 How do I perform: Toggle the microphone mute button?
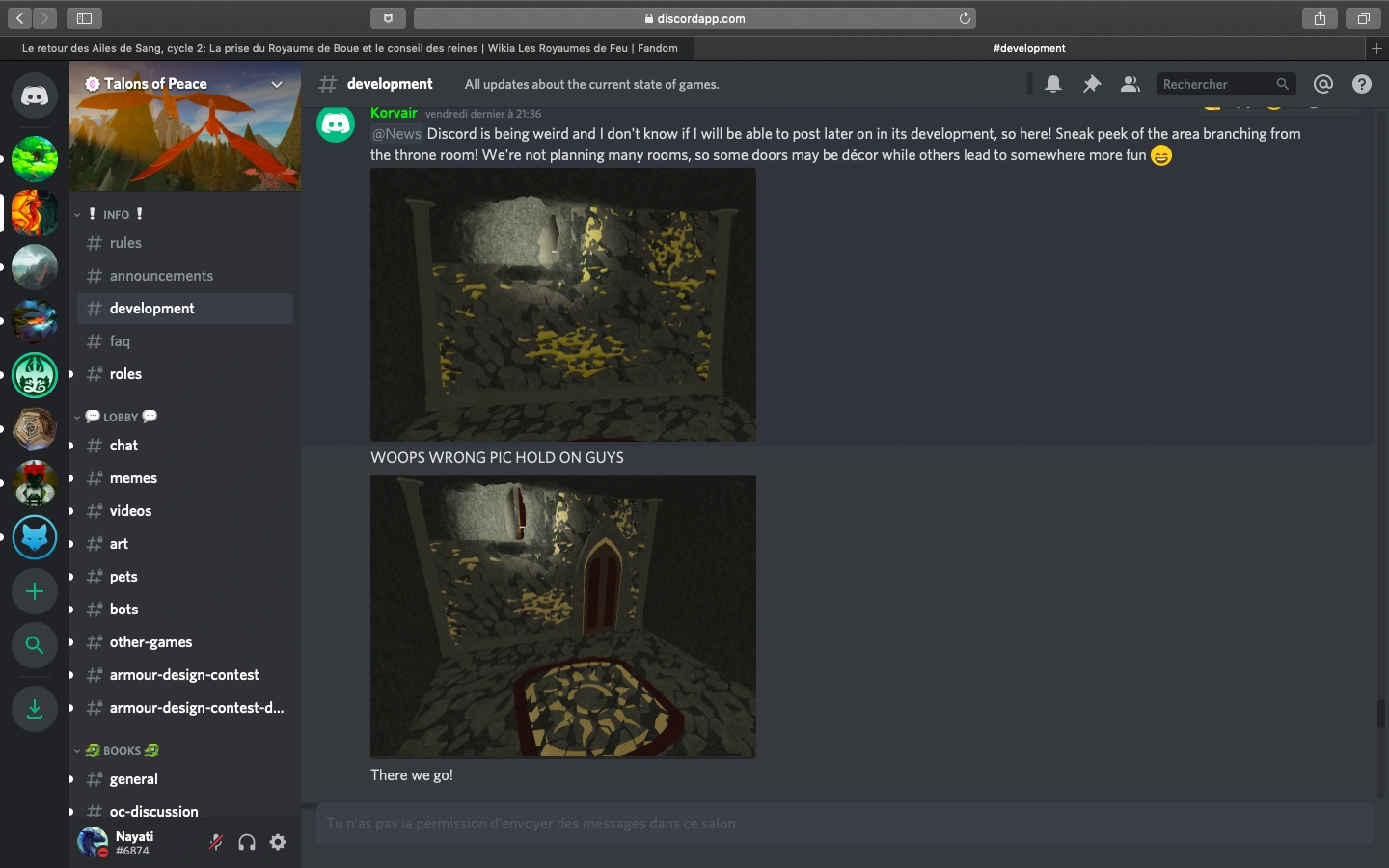216,842
